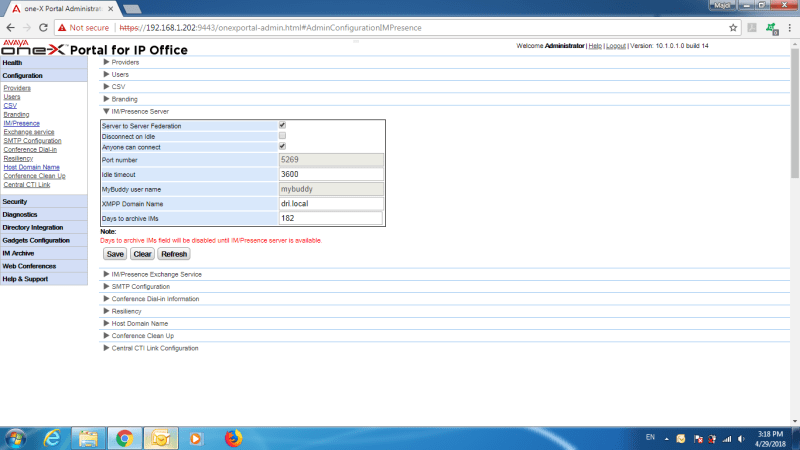Save the IM/Presence settings
The image size is (800, 450).
click(x=115, y=254)
